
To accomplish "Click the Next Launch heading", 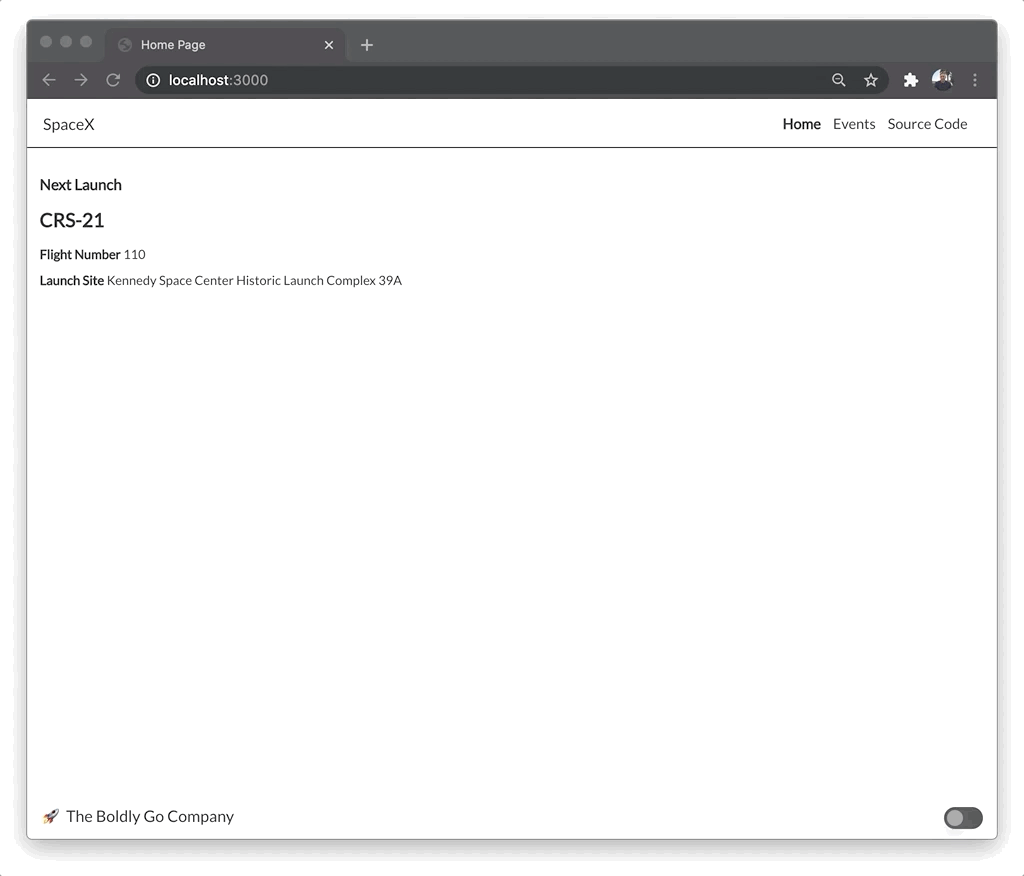I will tap(80, 185).
